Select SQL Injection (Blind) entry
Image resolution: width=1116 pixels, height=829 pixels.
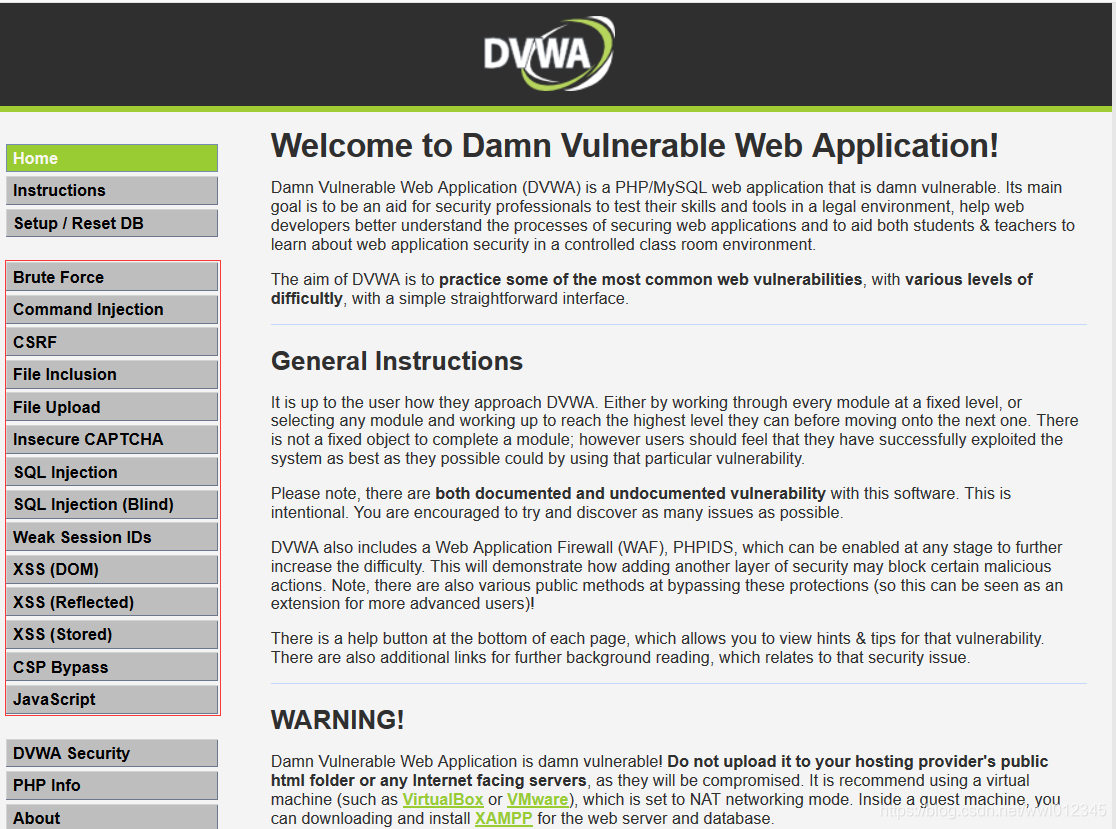click(112, 505)
